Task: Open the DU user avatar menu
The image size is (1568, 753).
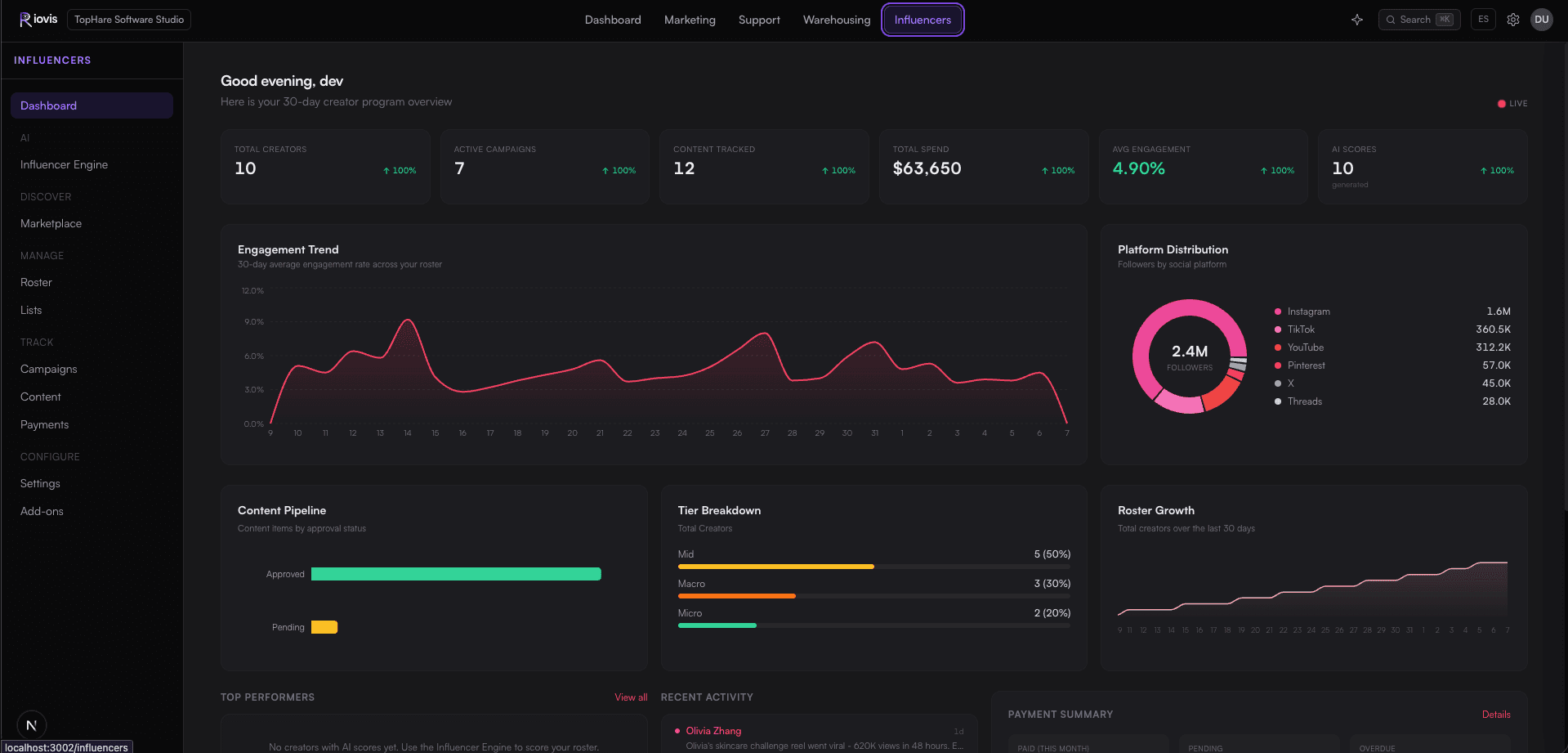Action: coord(1542,20)
